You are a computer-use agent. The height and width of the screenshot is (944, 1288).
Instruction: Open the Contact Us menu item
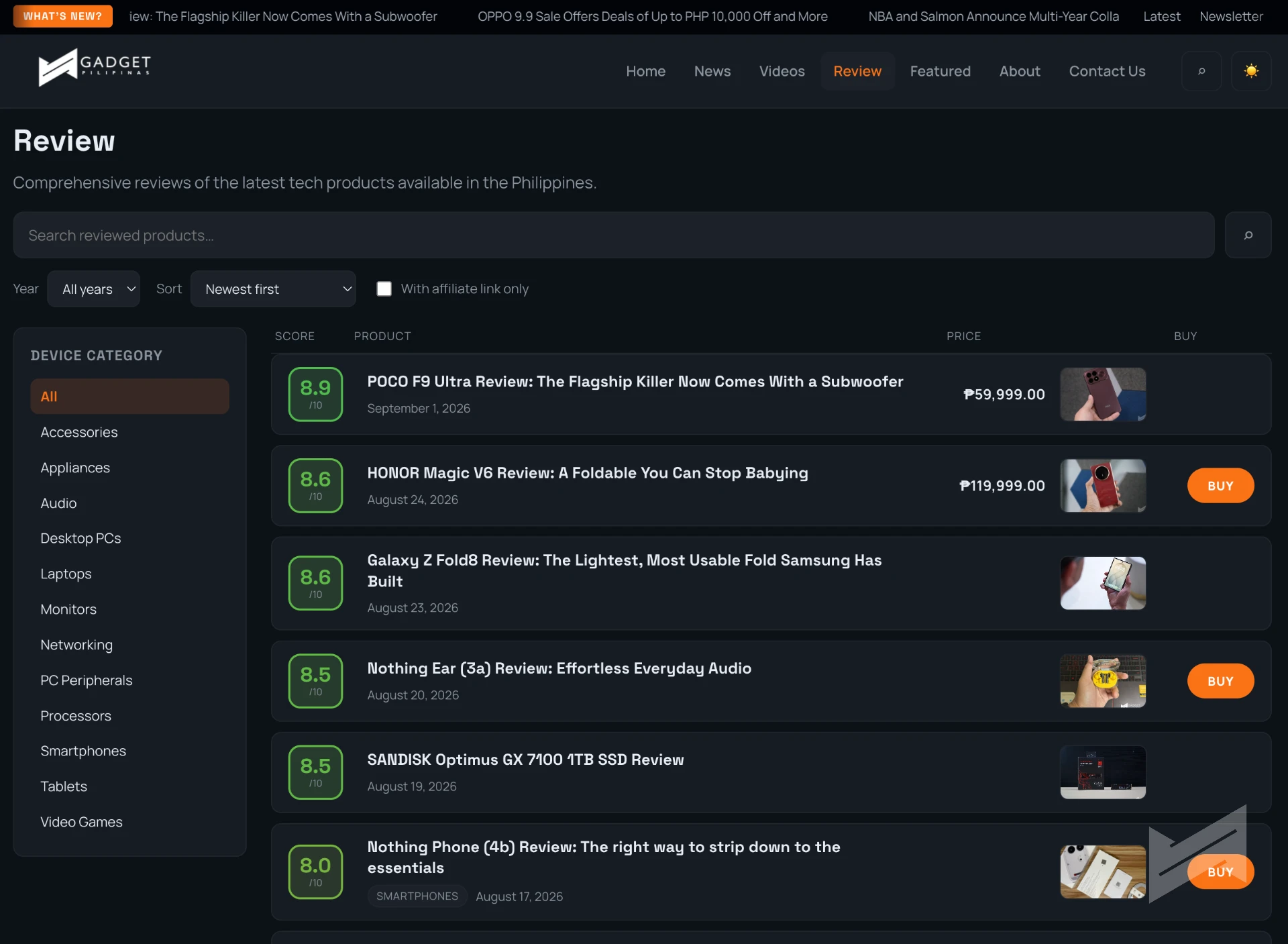point(1107,71)
